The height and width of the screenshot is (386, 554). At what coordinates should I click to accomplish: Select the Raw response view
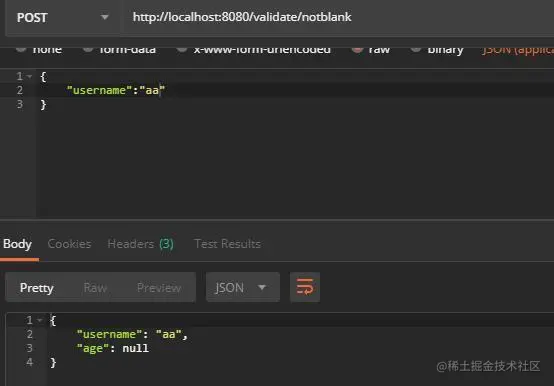[95, 288]
